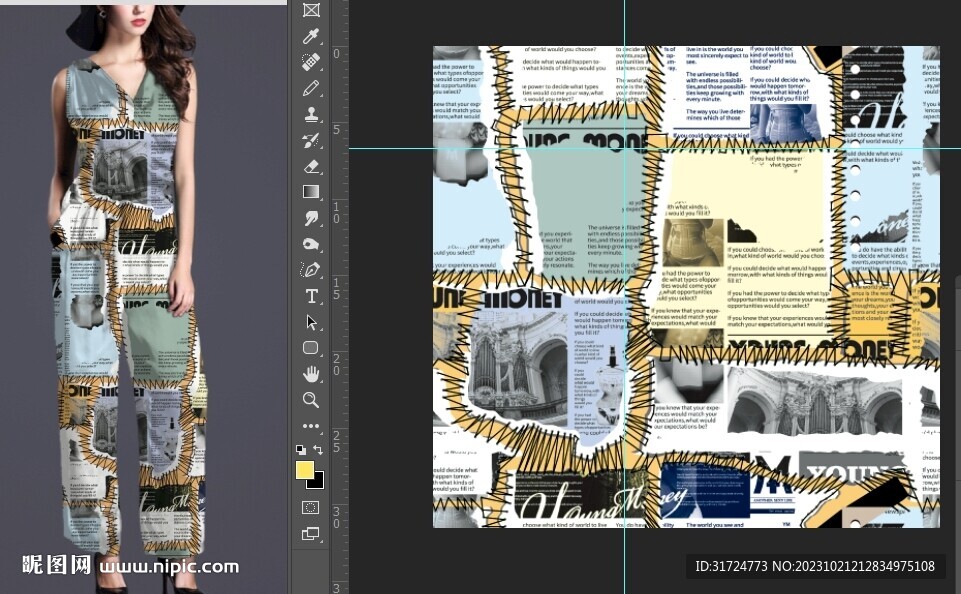The width and height of the screenshot is (961, 594).
Task: Select the Type tool
Action: [311, 296]
